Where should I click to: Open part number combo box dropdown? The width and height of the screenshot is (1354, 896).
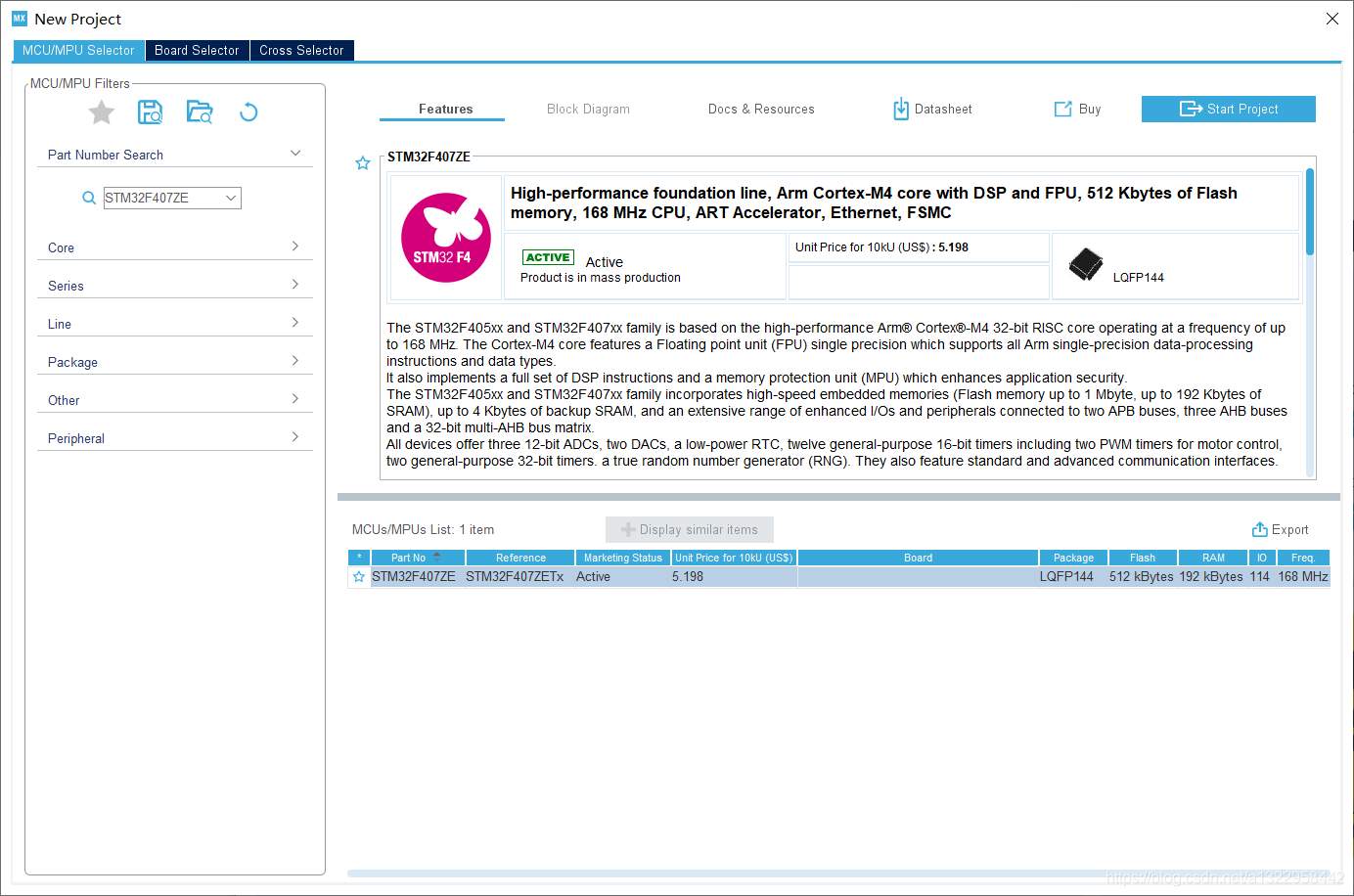(231, 198)
